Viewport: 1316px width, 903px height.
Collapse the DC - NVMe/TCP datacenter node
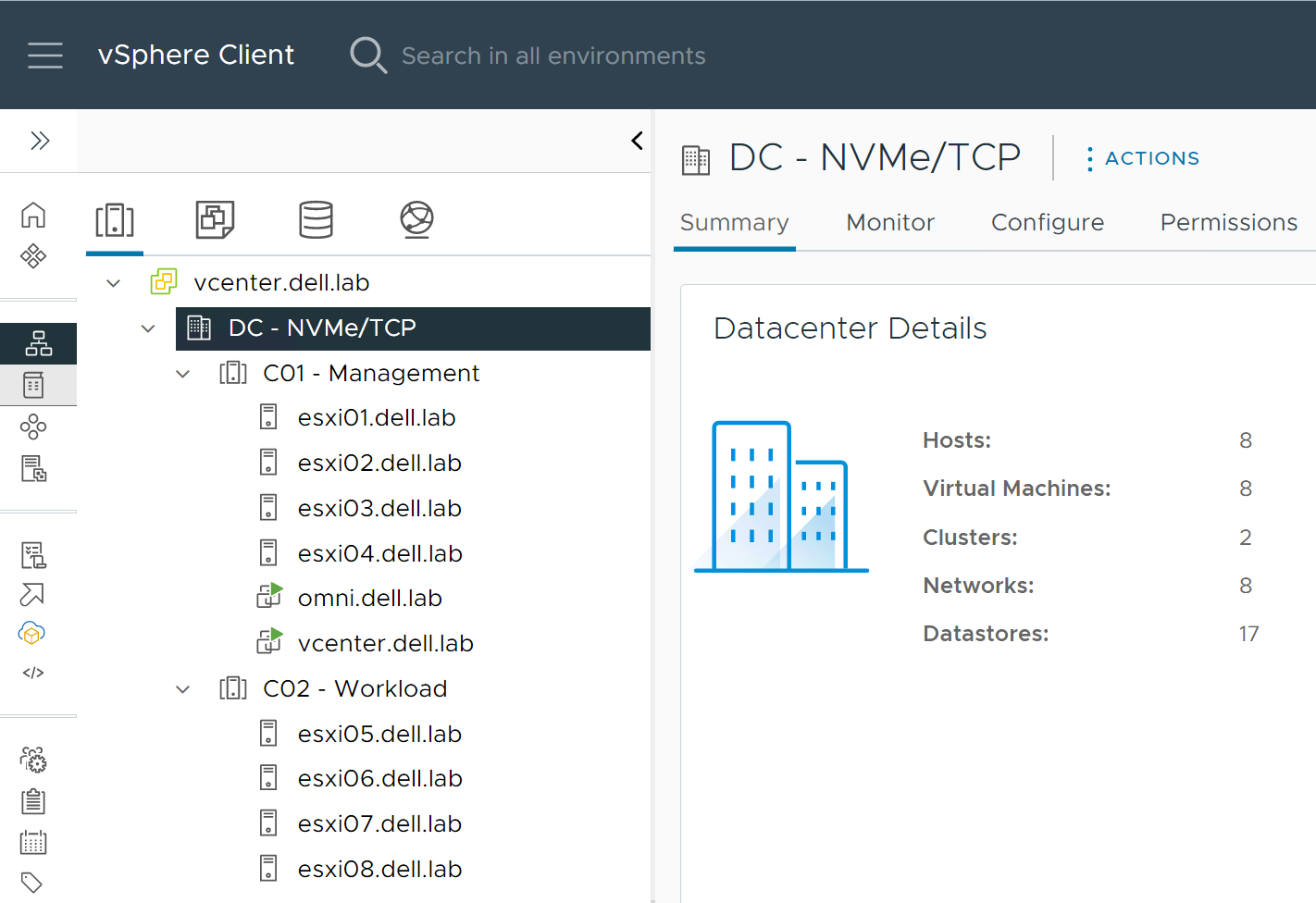click(x=148, y=328)
